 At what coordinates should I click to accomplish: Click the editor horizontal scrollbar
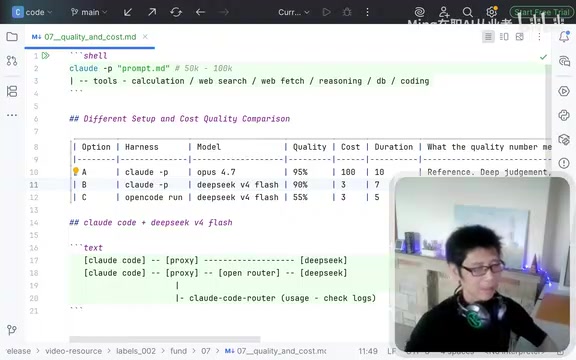pos(165,339)
